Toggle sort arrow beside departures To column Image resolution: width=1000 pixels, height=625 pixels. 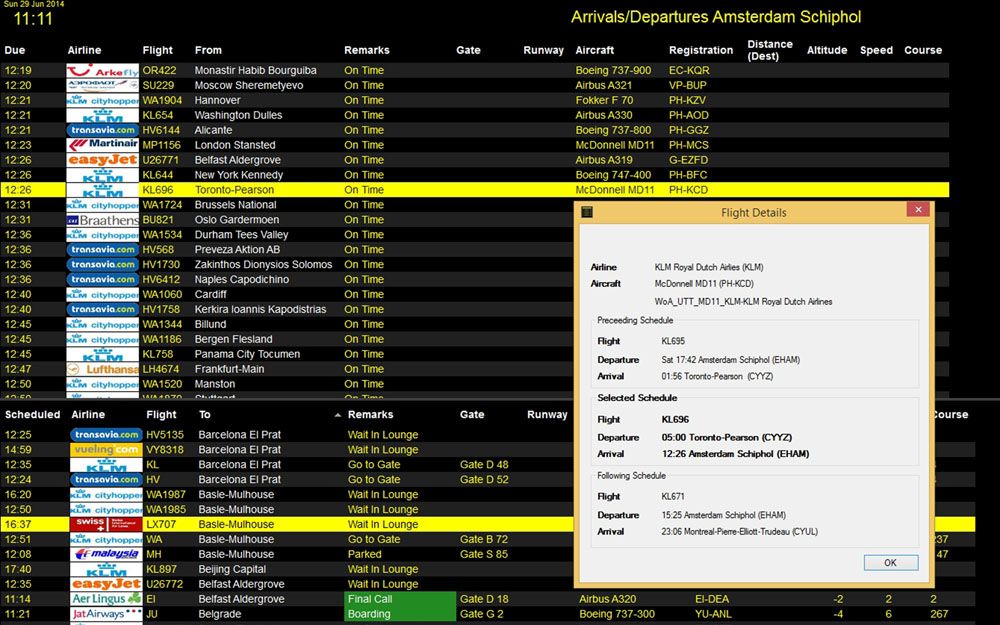[x=338, y=415]
